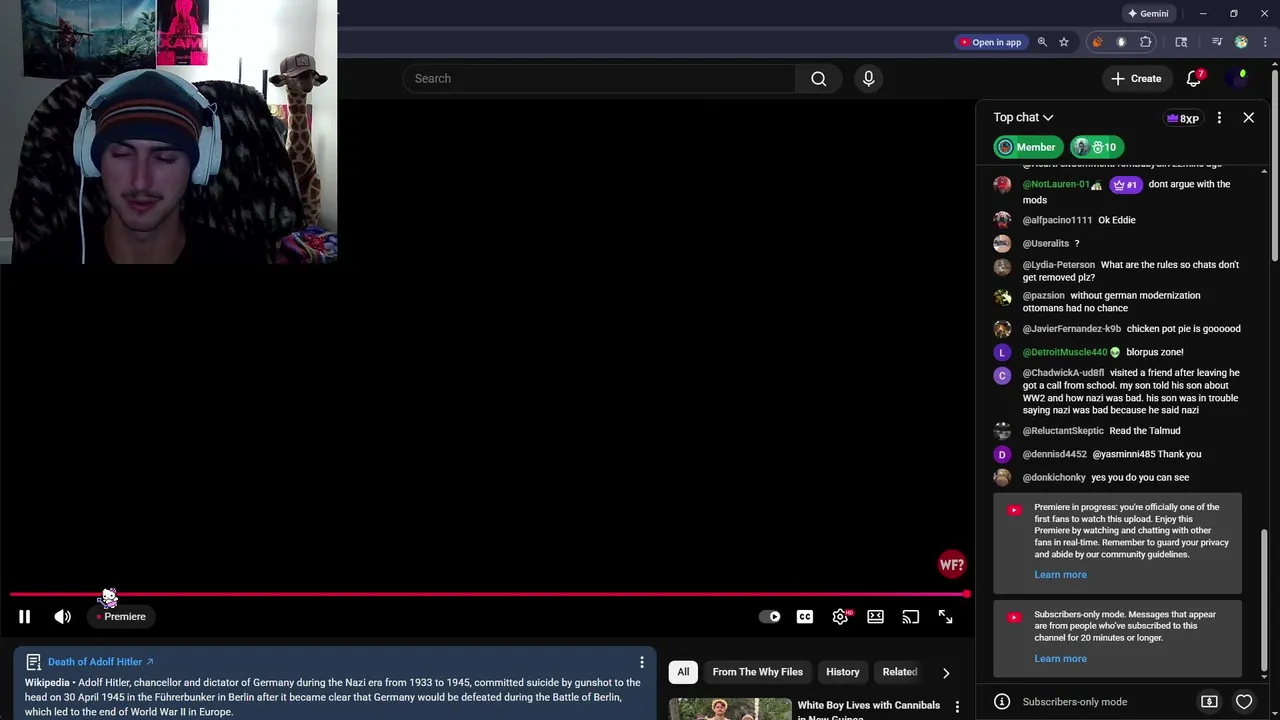Toggle closed captions CC button
Image resolution: width=1280 pixels, height=720 pixels.
[805, 617]
